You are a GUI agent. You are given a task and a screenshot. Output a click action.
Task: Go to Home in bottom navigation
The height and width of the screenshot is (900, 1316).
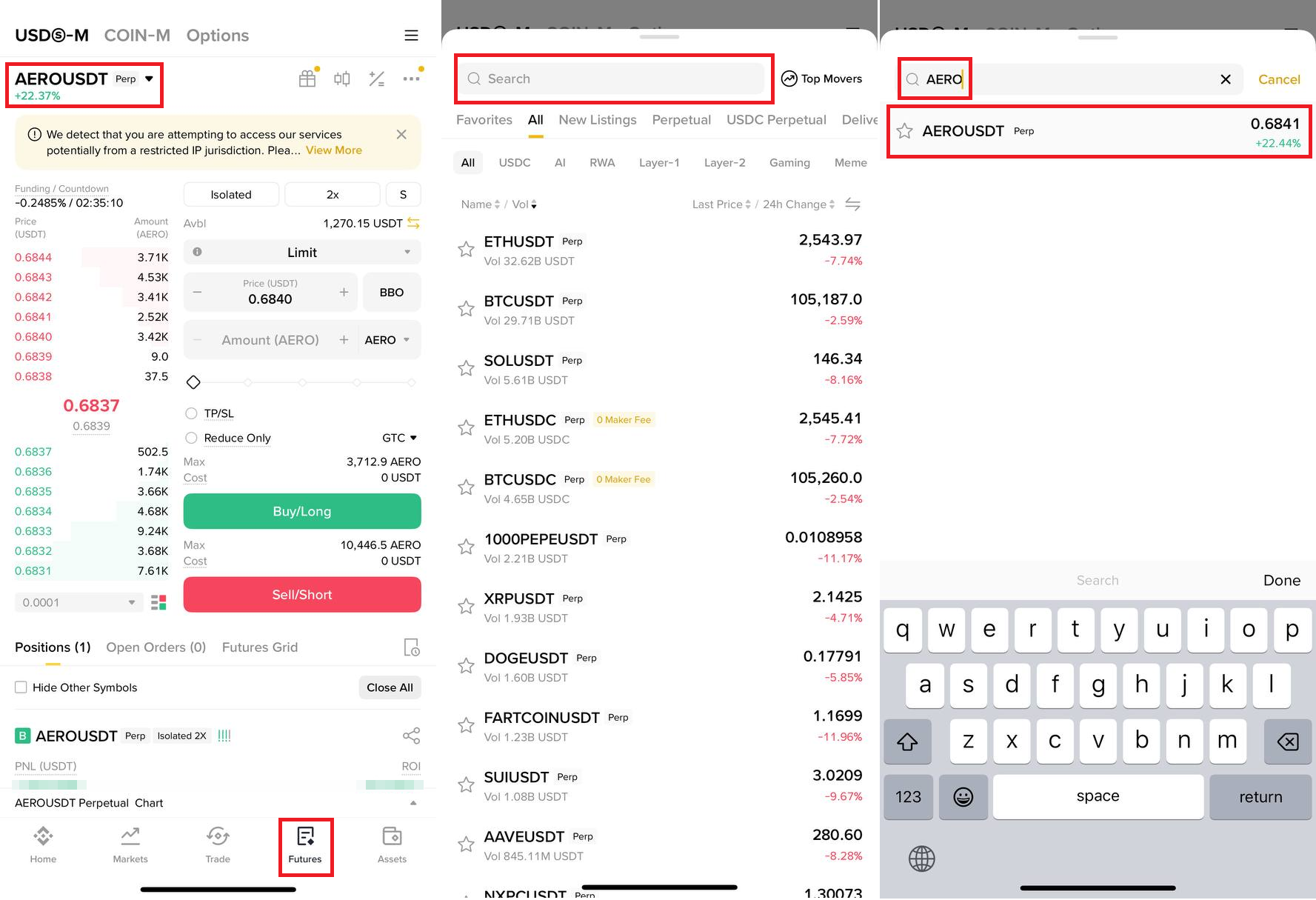[43, 845]
